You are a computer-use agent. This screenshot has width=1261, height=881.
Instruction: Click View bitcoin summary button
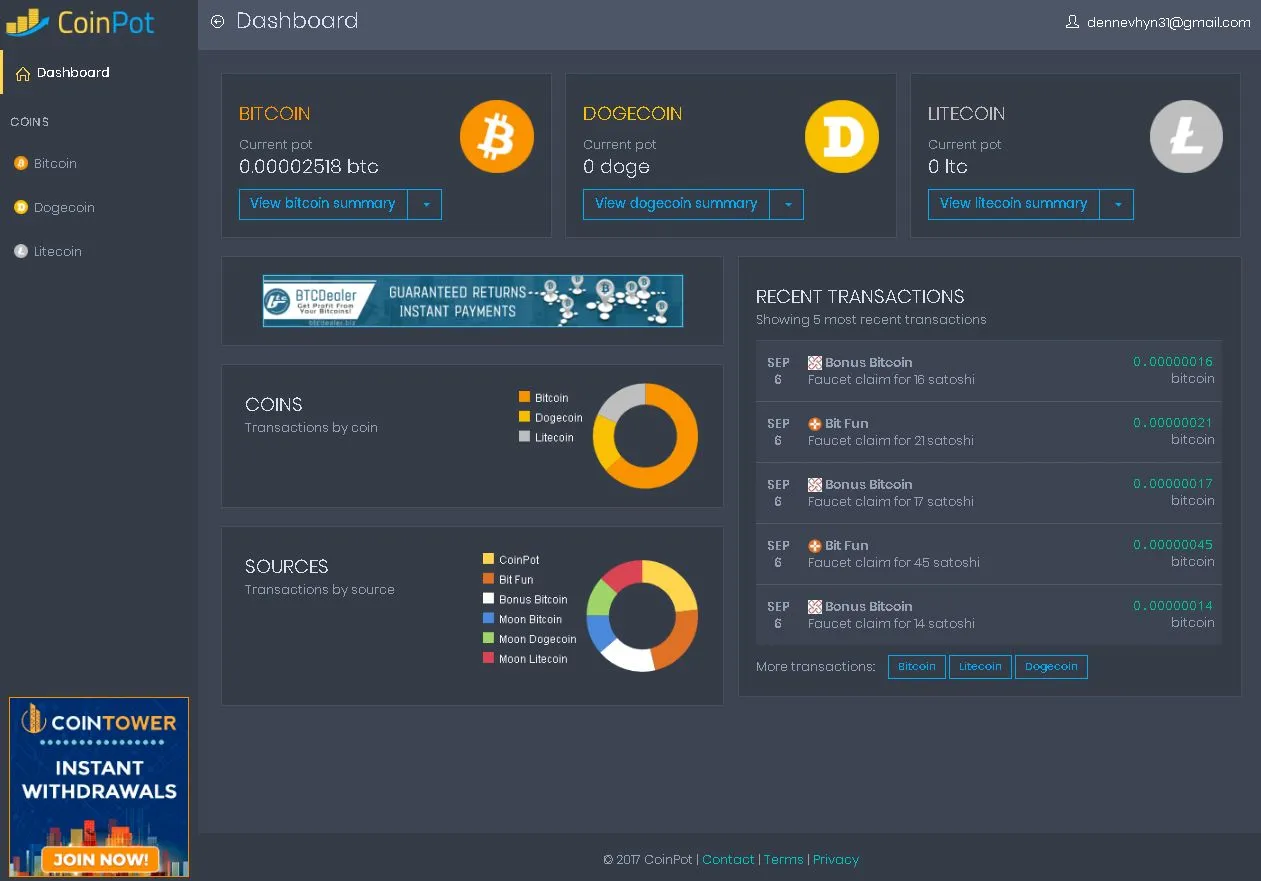tap(323, 204)
